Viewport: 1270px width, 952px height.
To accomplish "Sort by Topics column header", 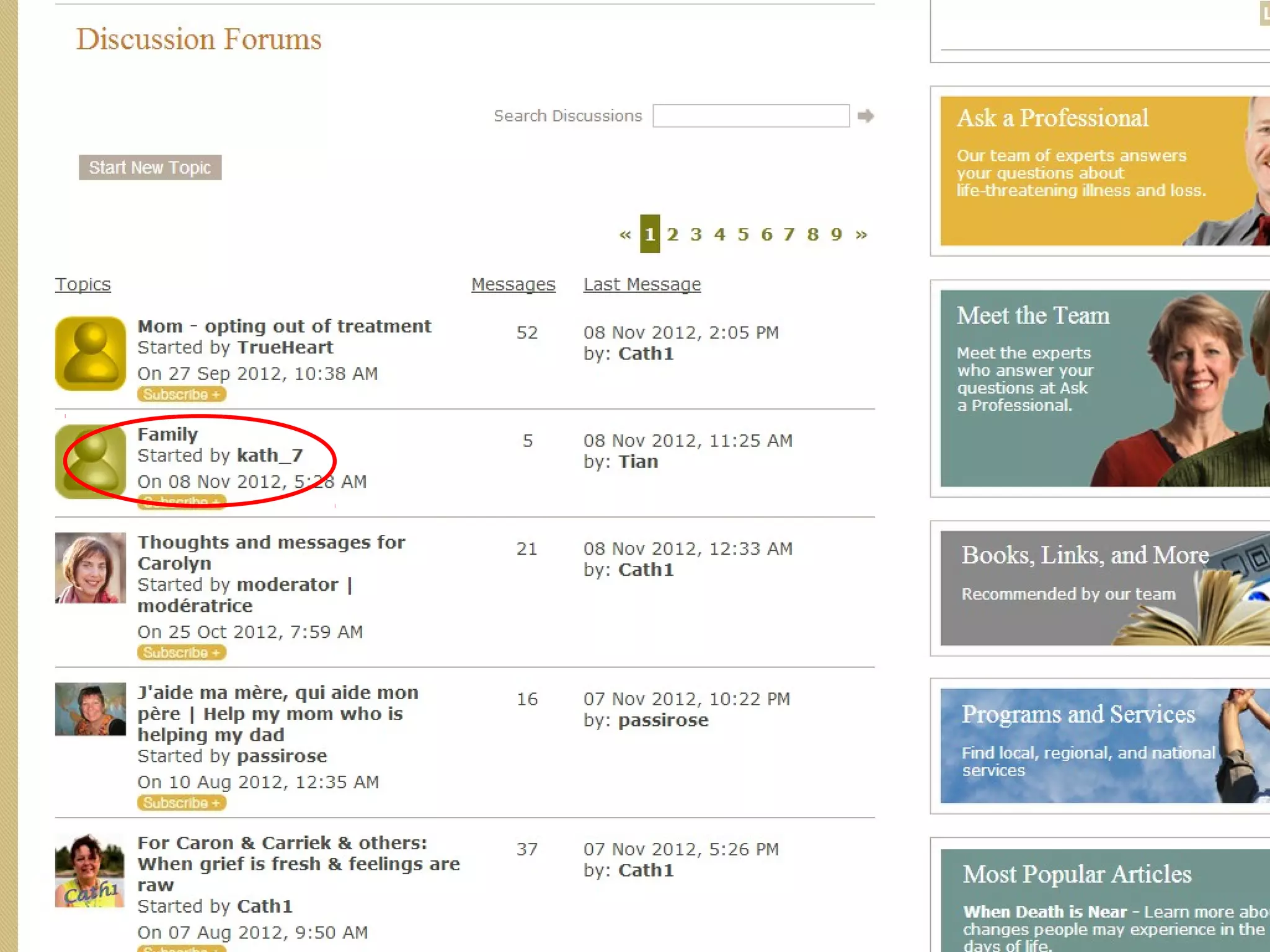I will (83, 284).
